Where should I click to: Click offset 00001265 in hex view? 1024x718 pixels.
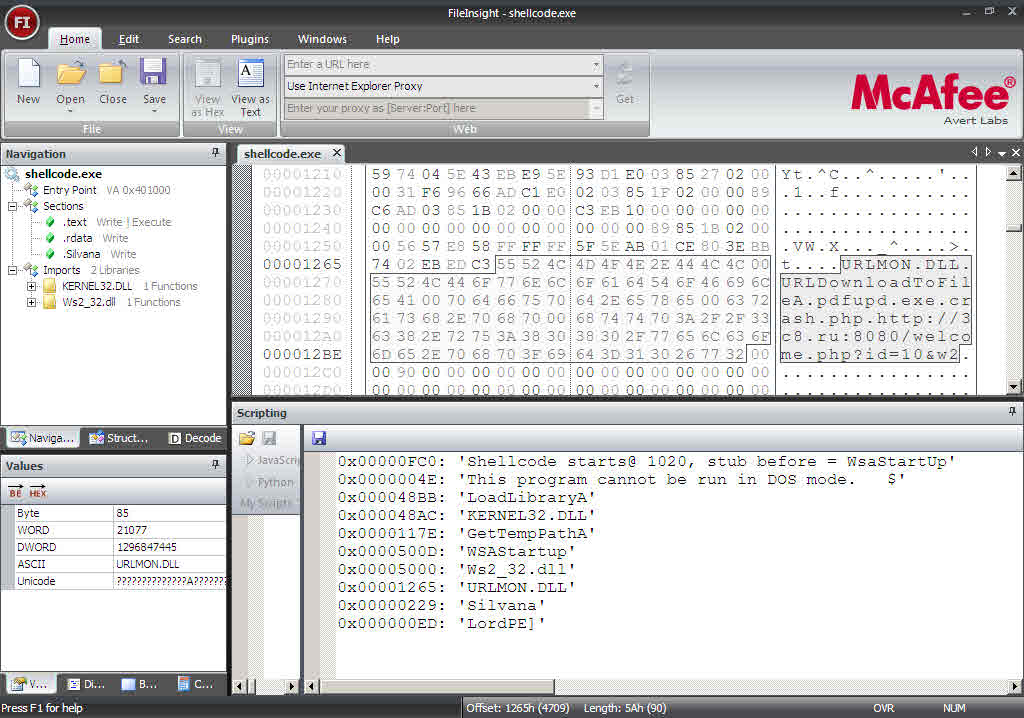302,264
